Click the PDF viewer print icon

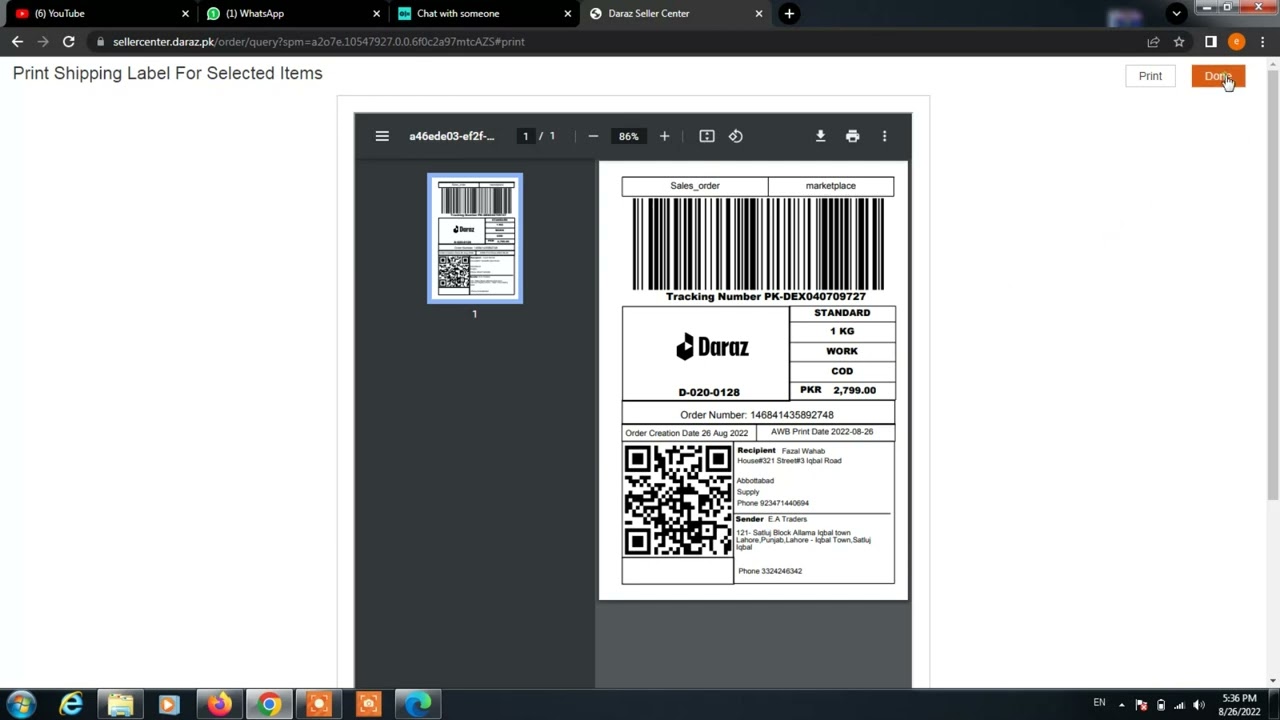pyautogui.click(x=852, y=136)
